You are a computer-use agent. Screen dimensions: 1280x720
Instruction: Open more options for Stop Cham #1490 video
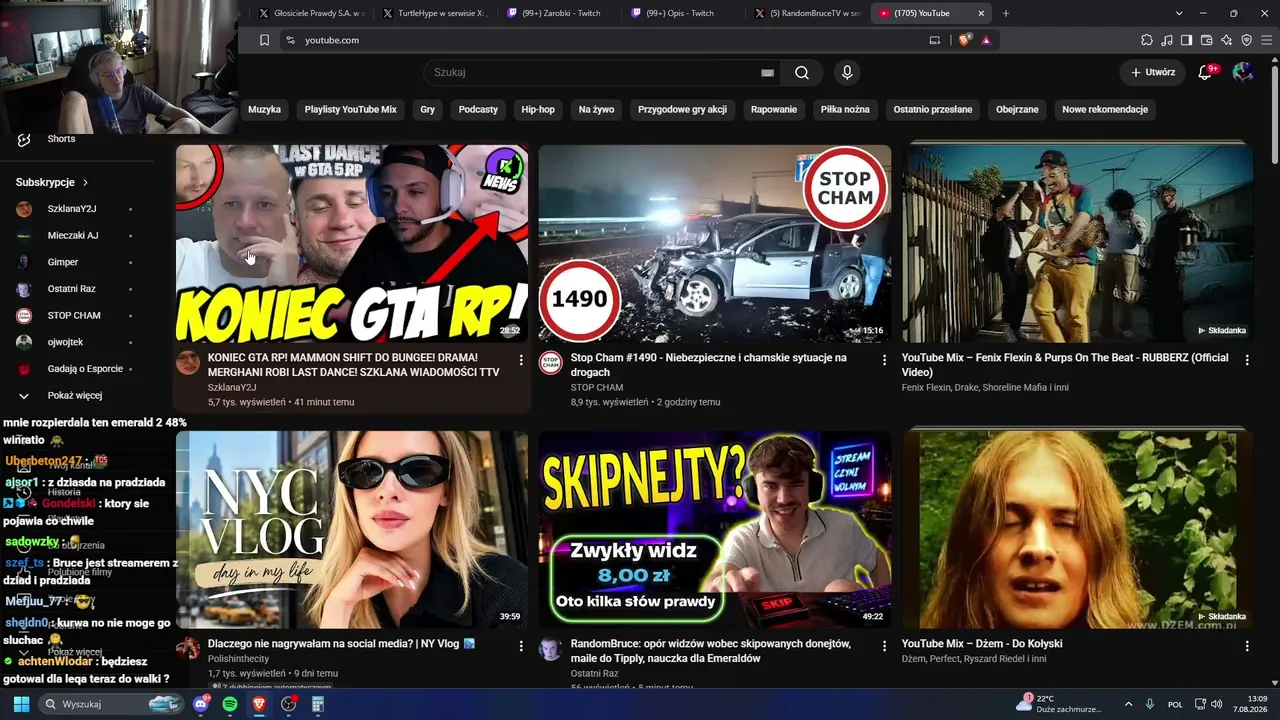click(884, 360)
